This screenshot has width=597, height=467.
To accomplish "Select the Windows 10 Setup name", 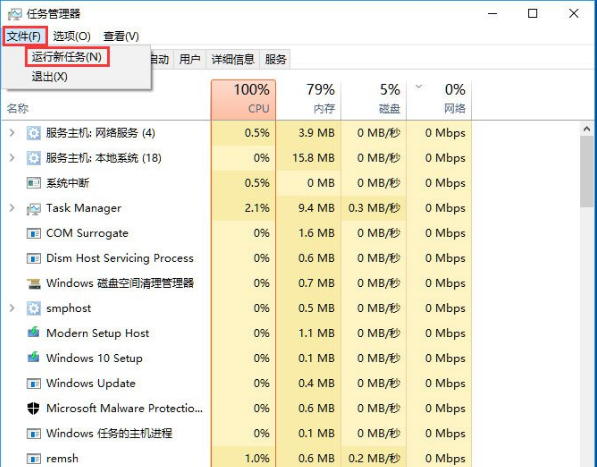I will click(94, 358).
